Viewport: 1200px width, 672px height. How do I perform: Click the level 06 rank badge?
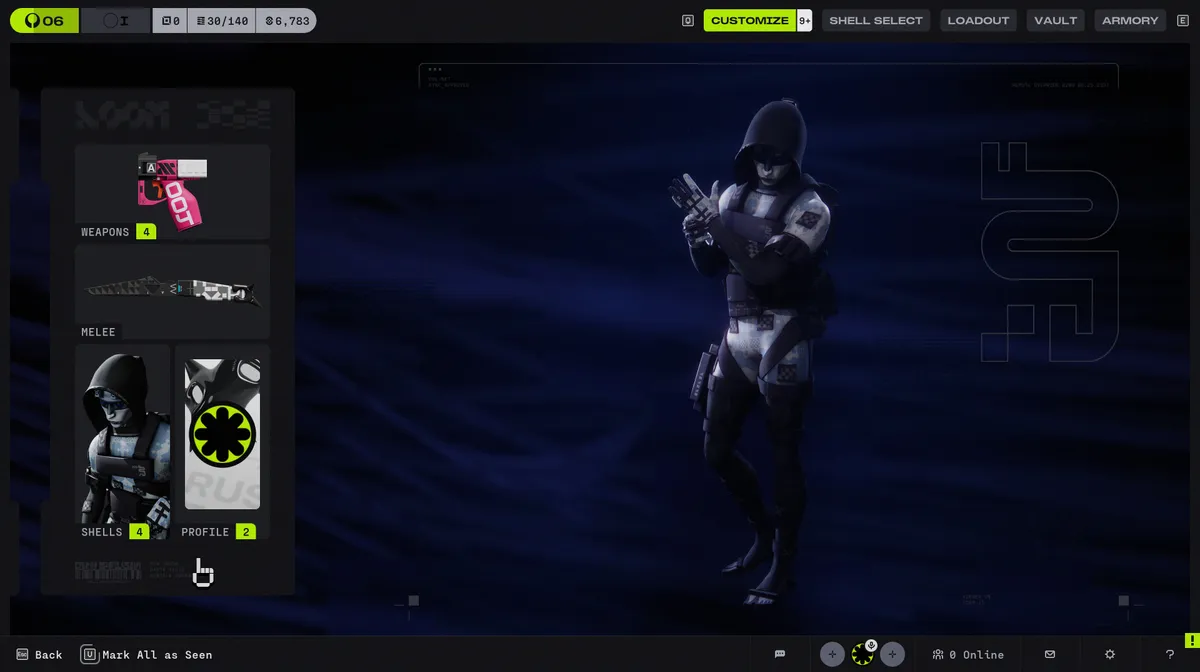click(x=44, y=20)
